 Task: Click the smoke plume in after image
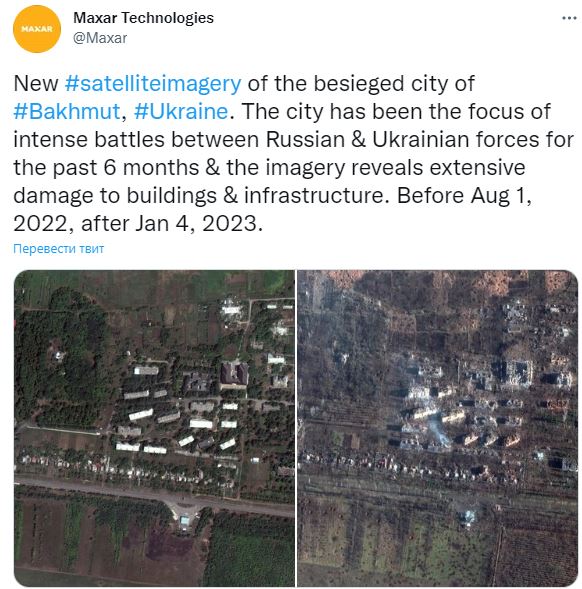[439, 430]
